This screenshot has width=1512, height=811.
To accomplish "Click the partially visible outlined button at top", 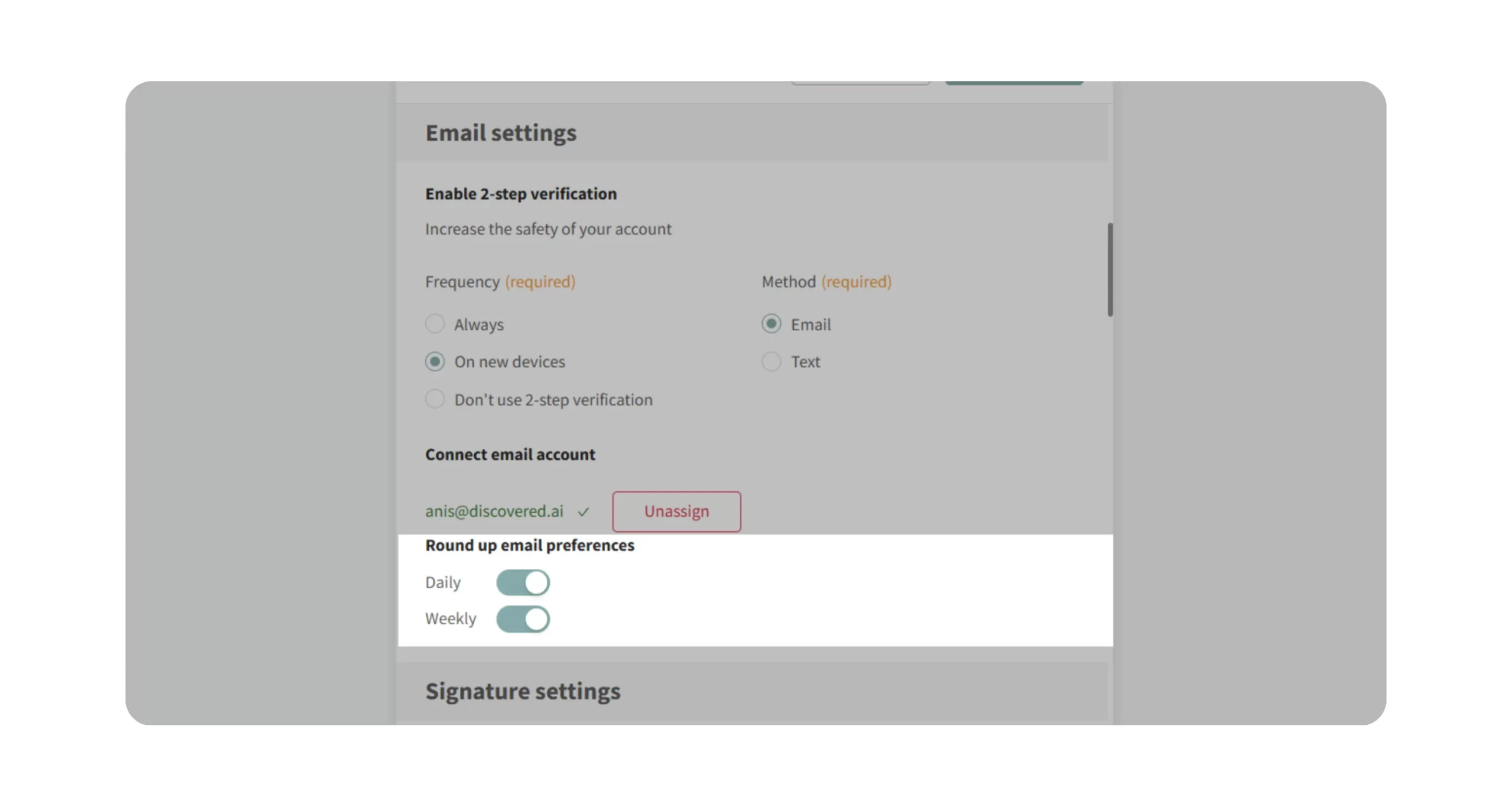I will [x=861, y=83].
